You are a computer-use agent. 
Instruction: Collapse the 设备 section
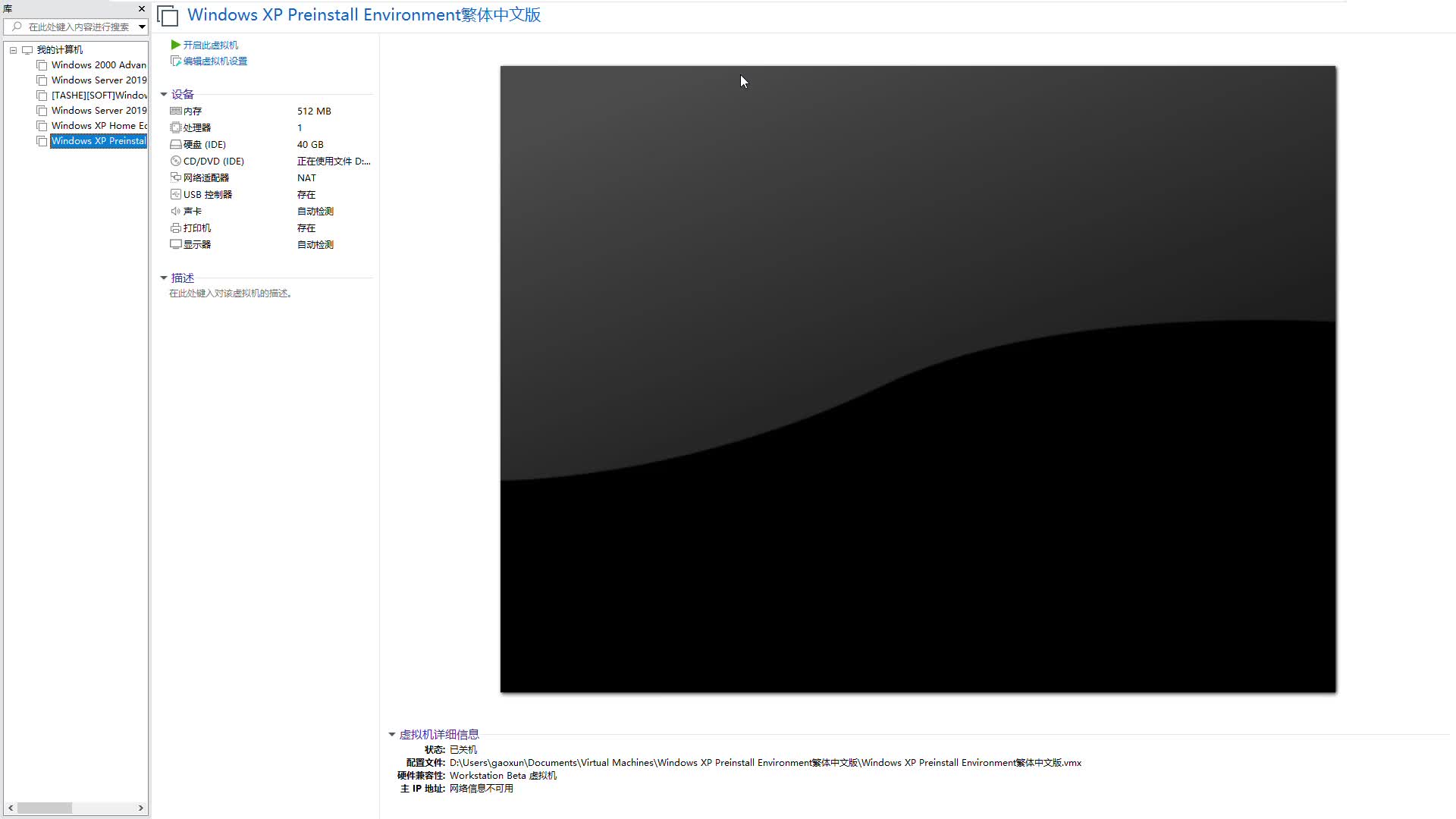tap(164, 94)
